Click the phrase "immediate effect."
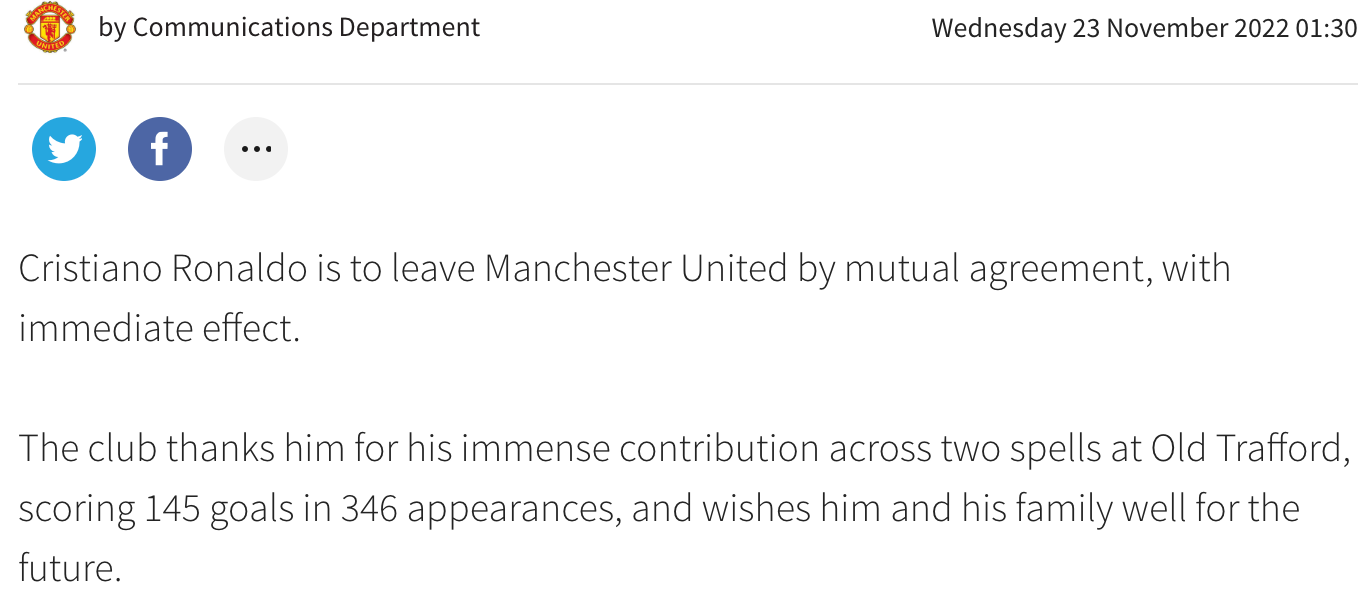Viewport: 1363px width, 604px height. (160, 328)
